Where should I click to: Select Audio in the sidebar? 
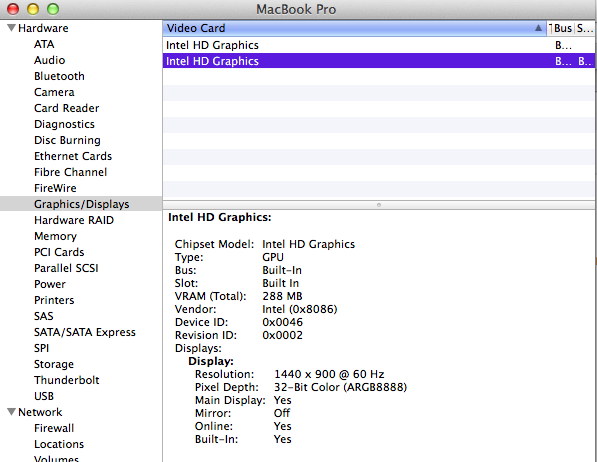(49, 60)
